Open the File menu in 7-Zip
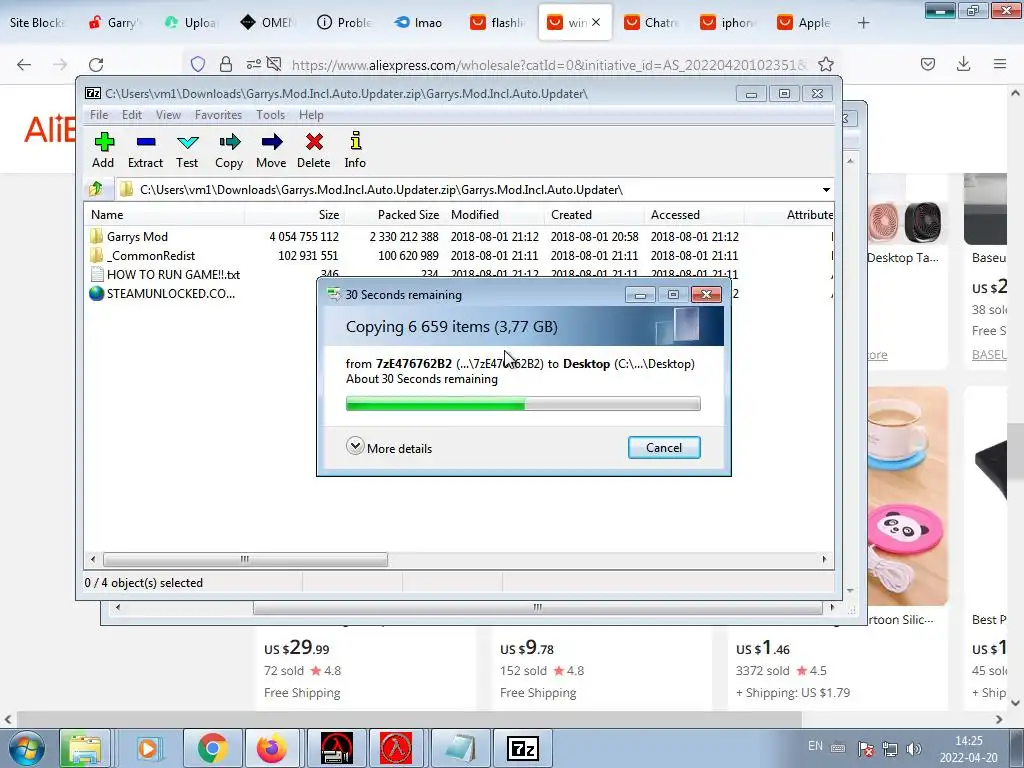The image size is (1024, 768). [99, 115]
